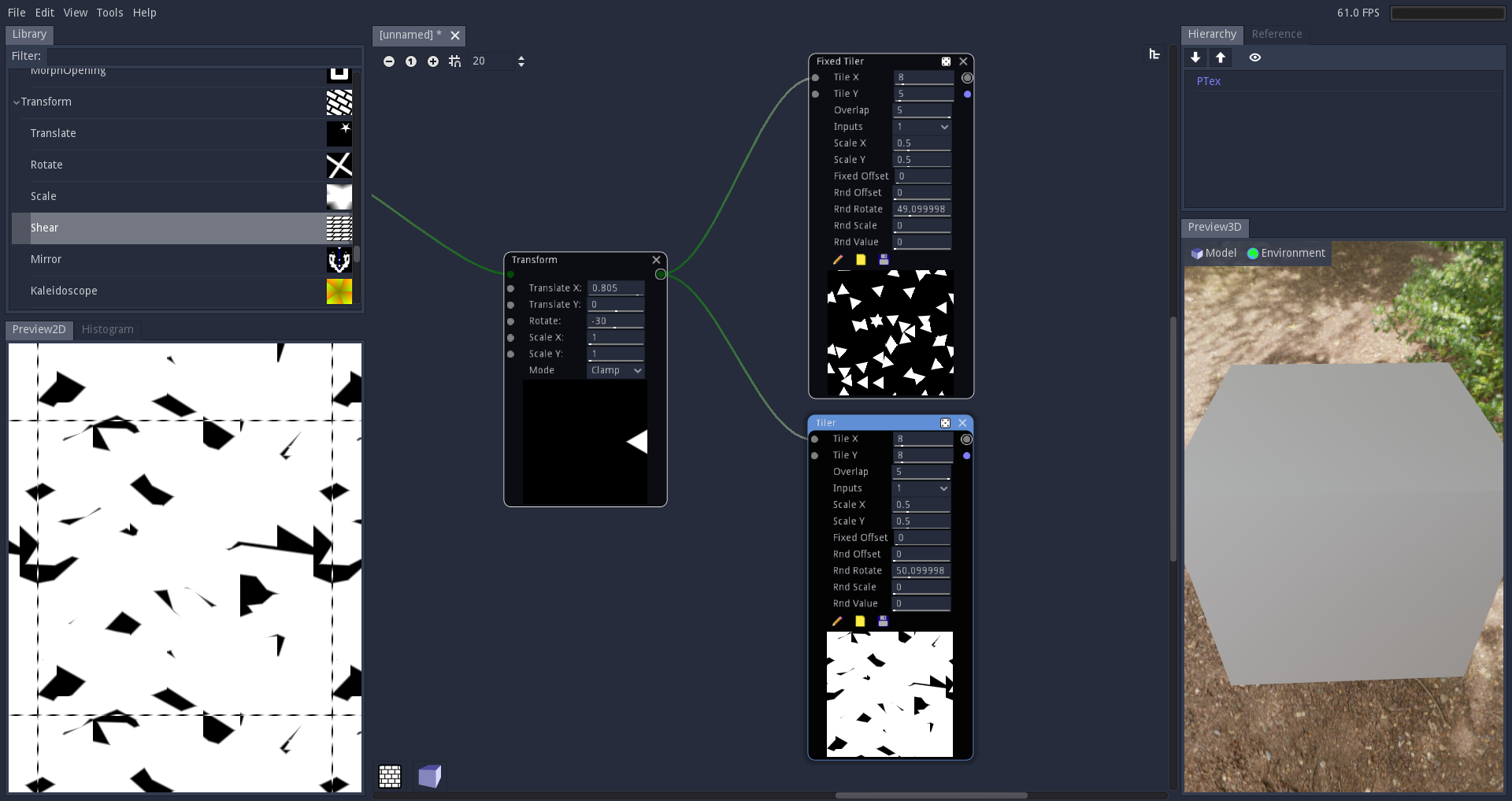Reset graph zoom with the '1' icon

411,61
